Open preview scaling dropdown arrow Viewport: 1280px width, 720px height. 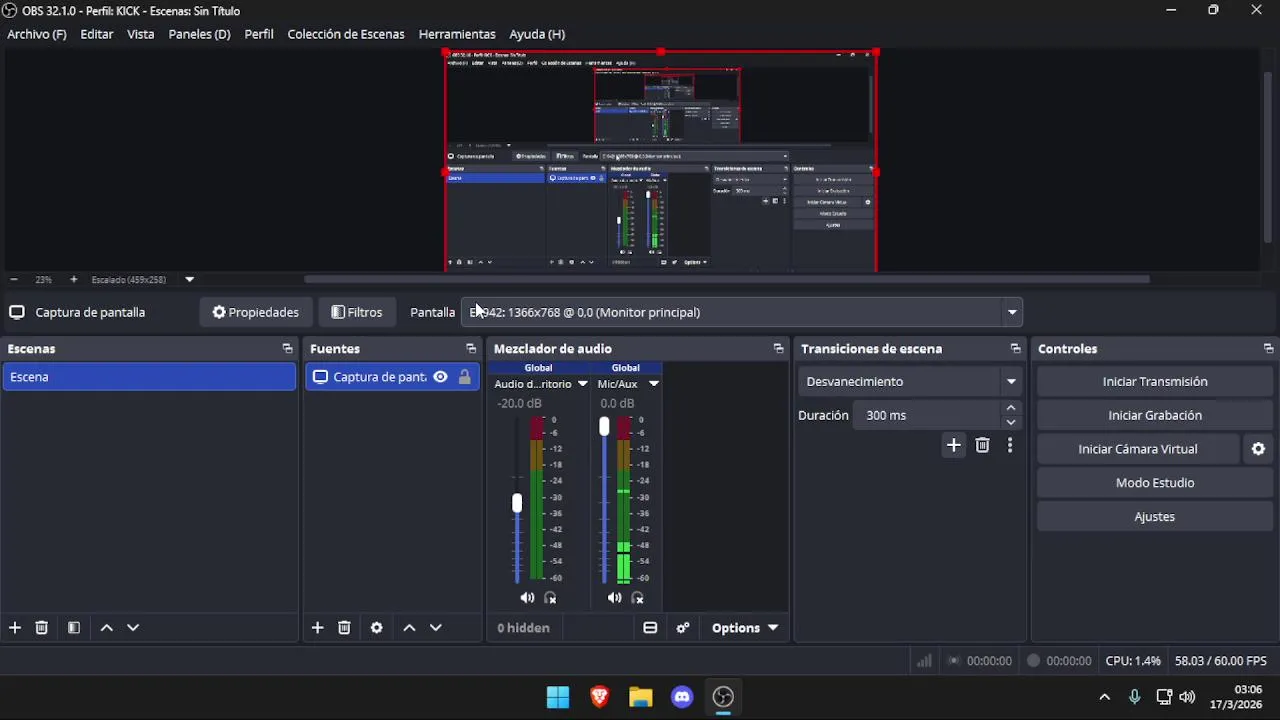[189, 280]
